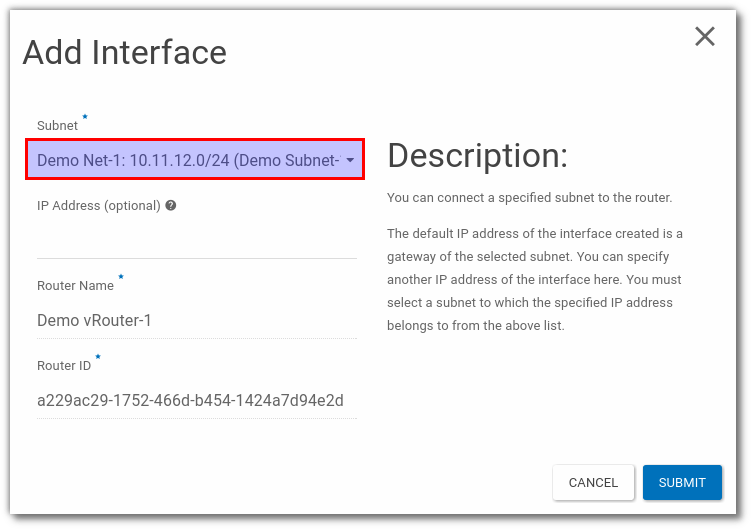Click the IP Address help question-mark icon
752x530 pixels.
pos(171,205)
